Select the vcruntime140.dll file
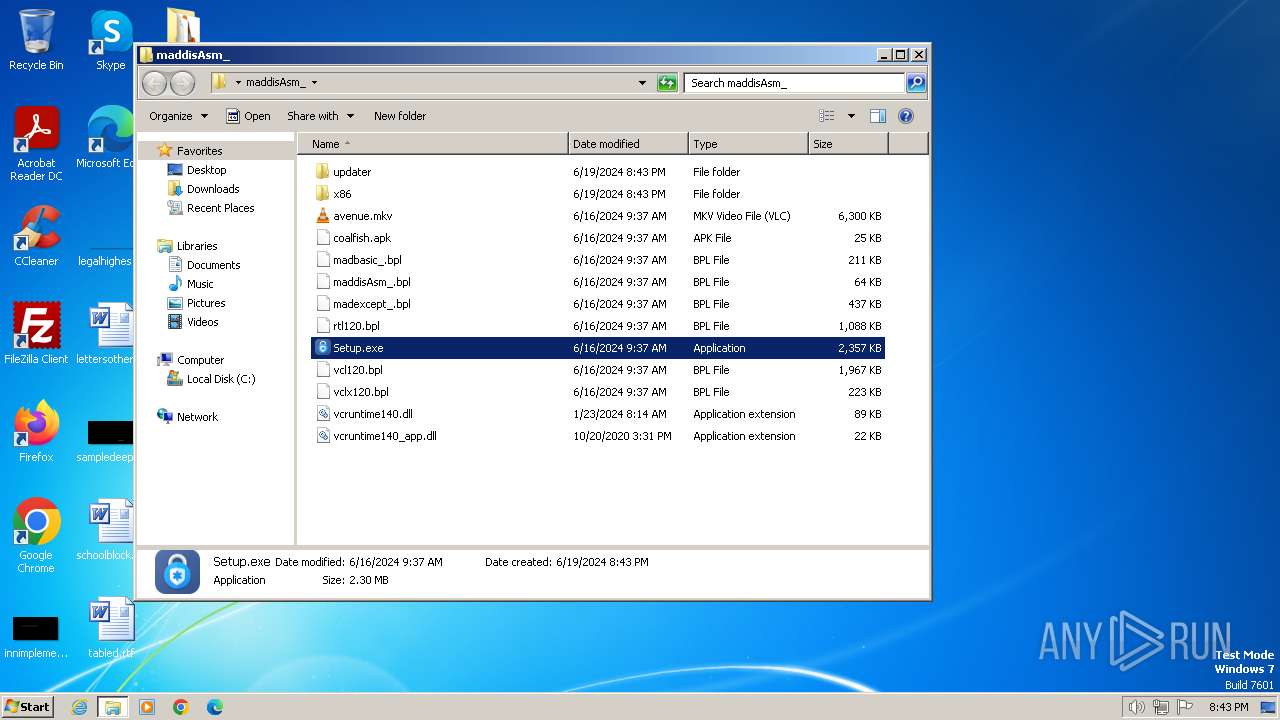This screenshot has width=1280, height=720. click(x=598, y=414)
